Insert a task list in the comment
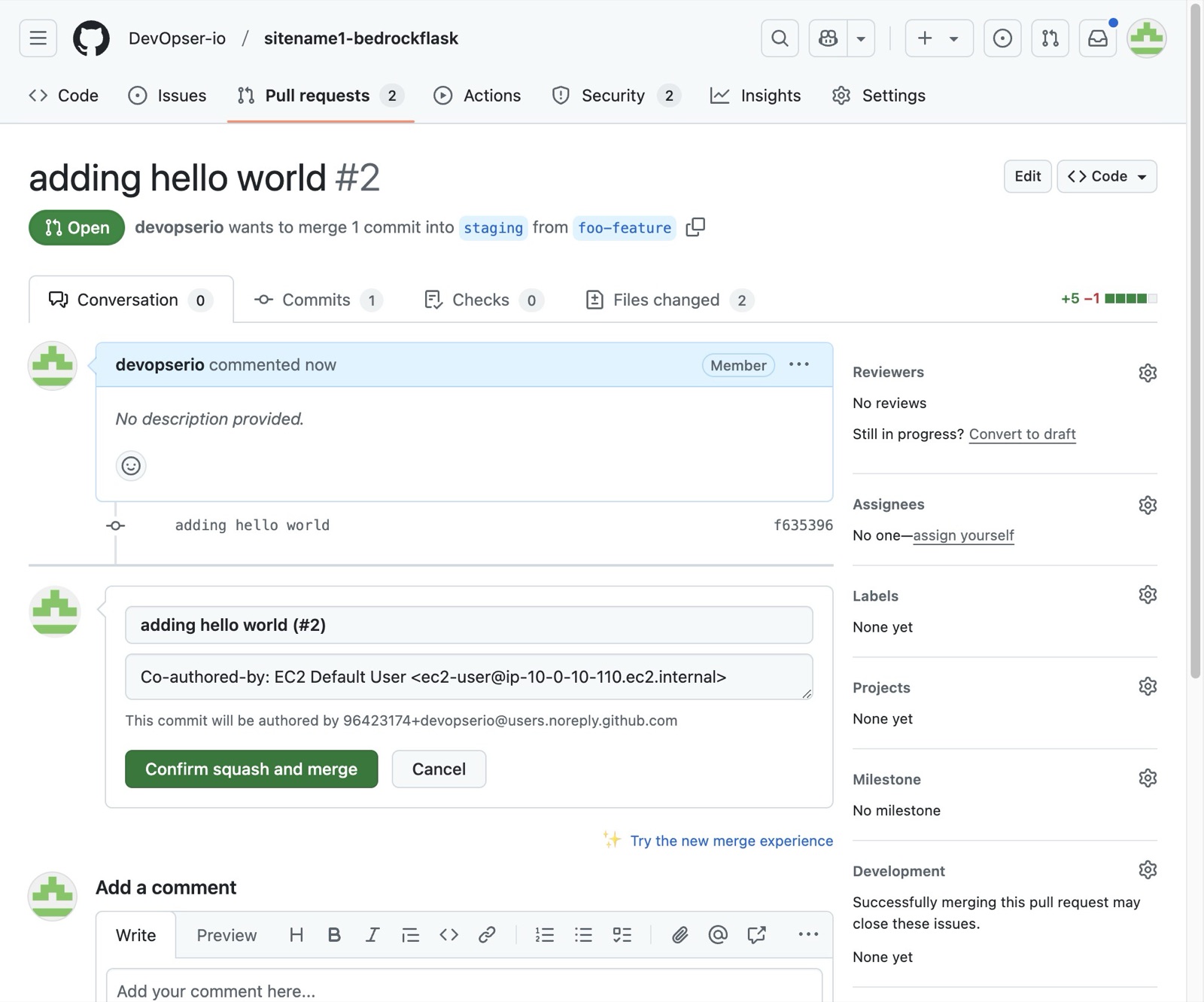 [622, 935]
